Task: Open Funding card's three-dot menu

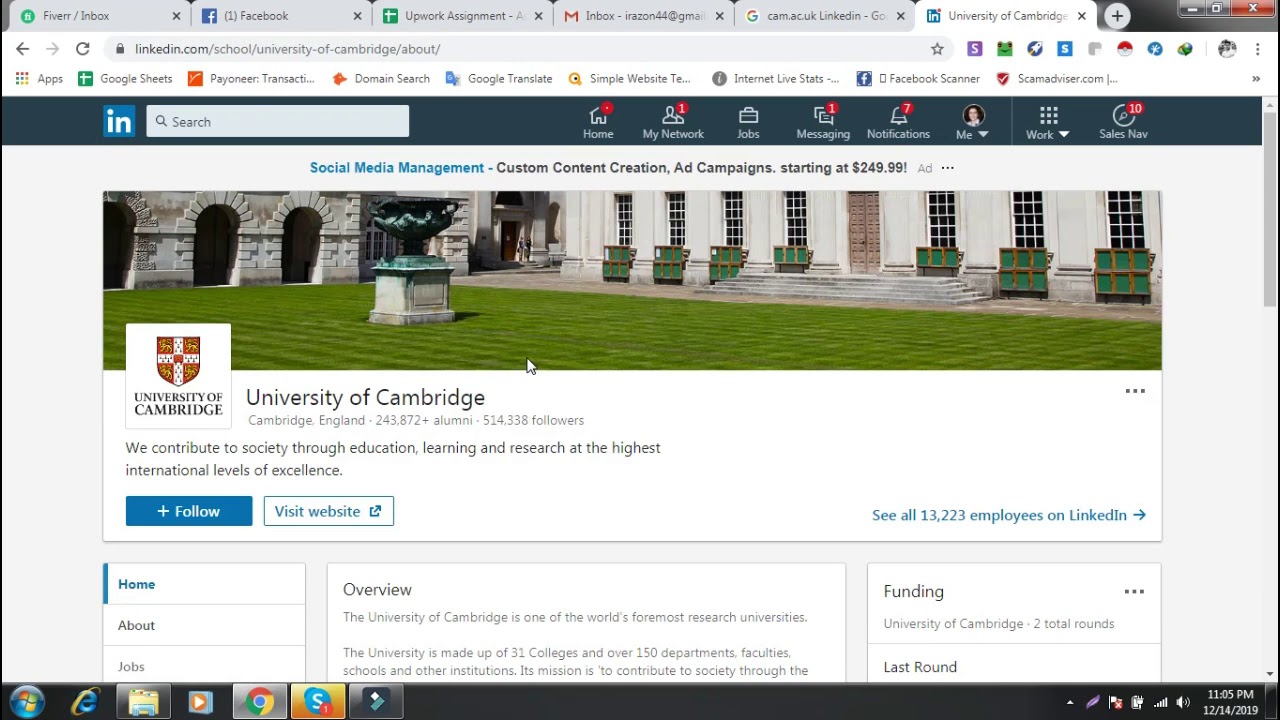Action: pyautogui.click(x=1134, y=591)
